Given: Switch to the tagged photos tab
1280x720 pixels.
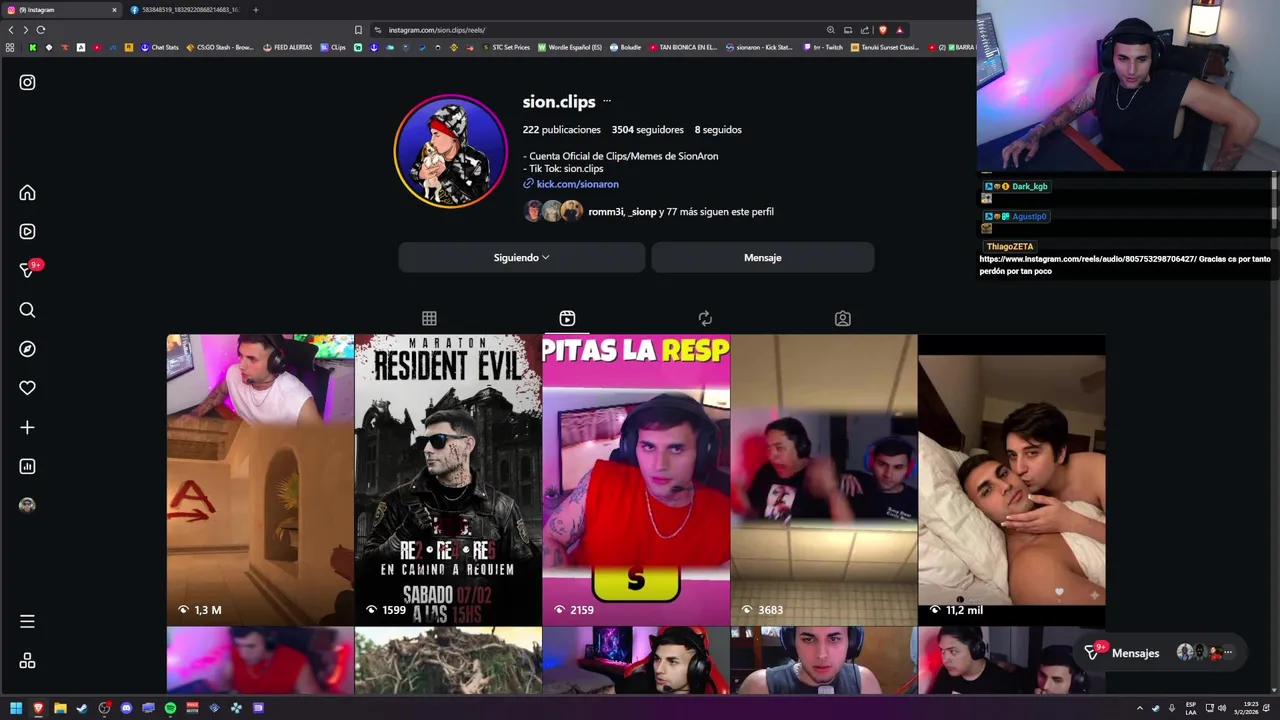Looking at the screenshot, I should [843, 318].
